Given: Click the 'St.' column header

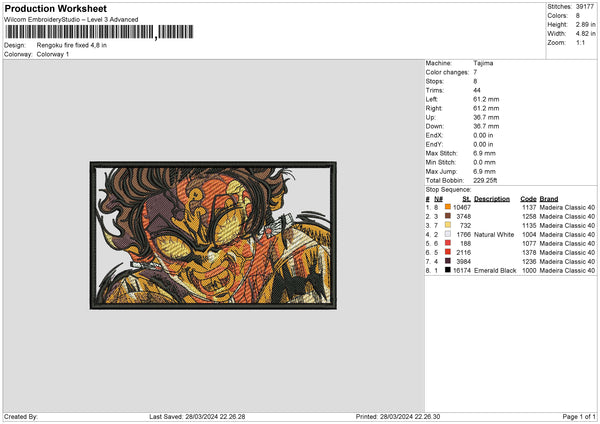Looking at the screenshot, I should click(x=466, y=199).
